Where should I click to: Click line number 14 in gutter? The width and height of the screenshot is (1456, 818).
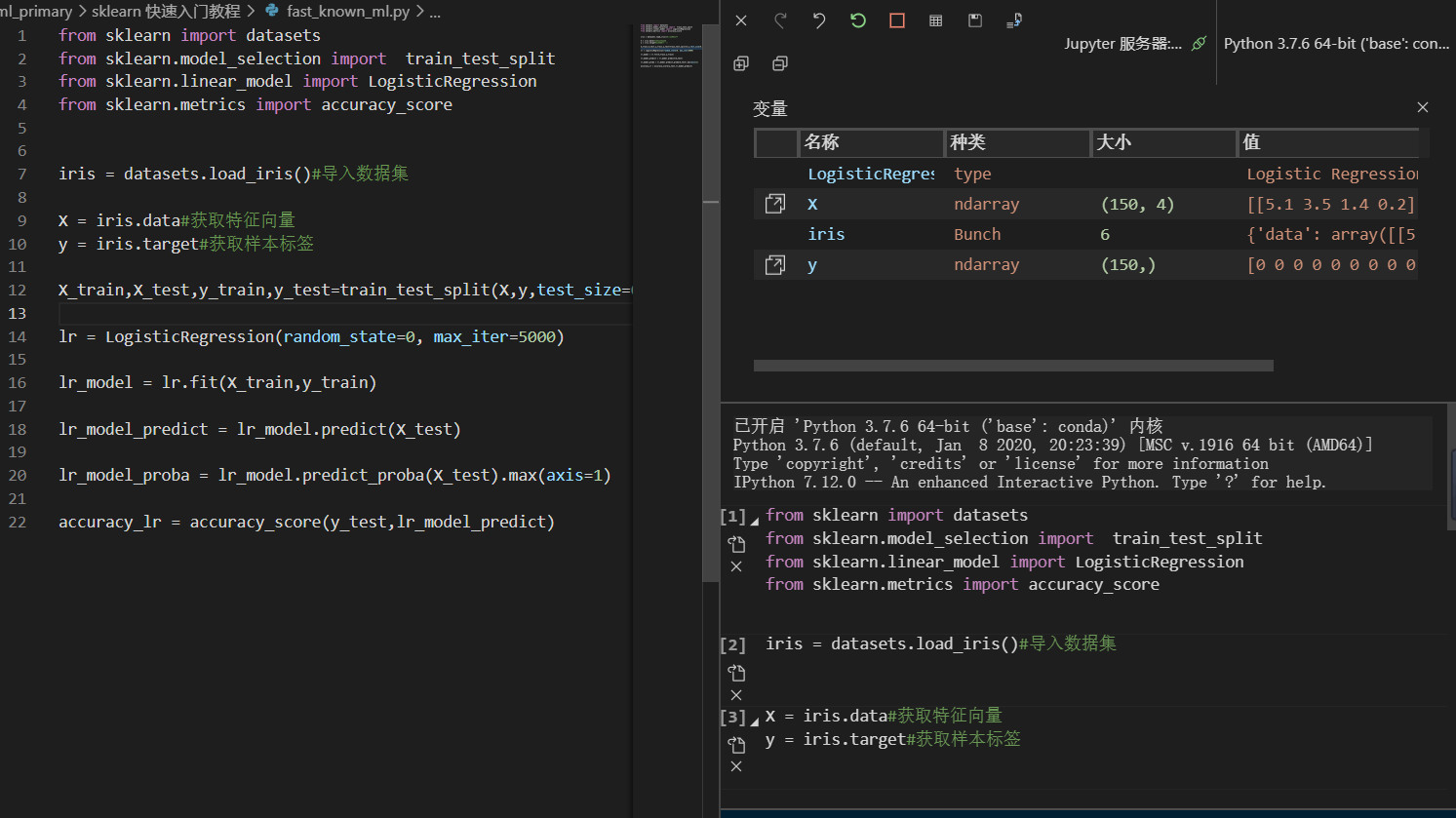coord(18,336)
